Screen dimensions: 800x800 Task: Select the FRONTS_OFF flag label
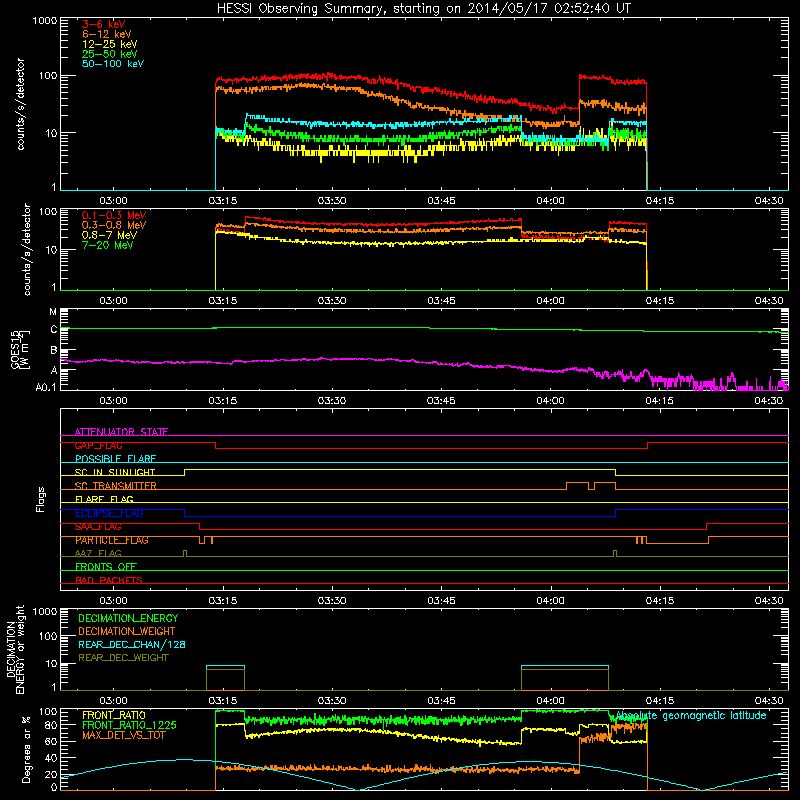pos(106,567)
